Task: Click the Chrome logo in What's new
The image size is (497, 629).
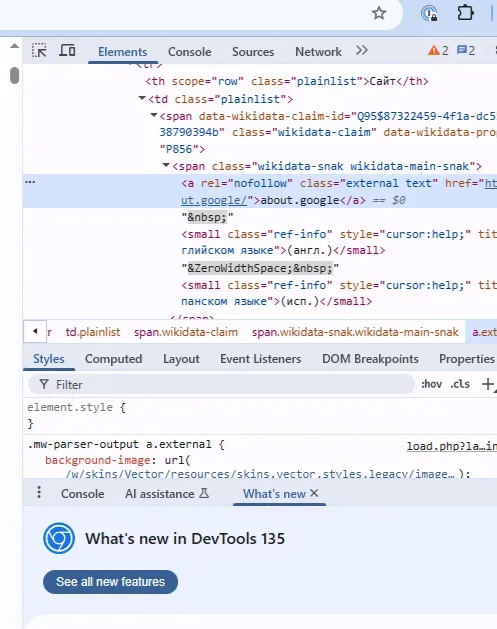Action: tap(59, 538)
